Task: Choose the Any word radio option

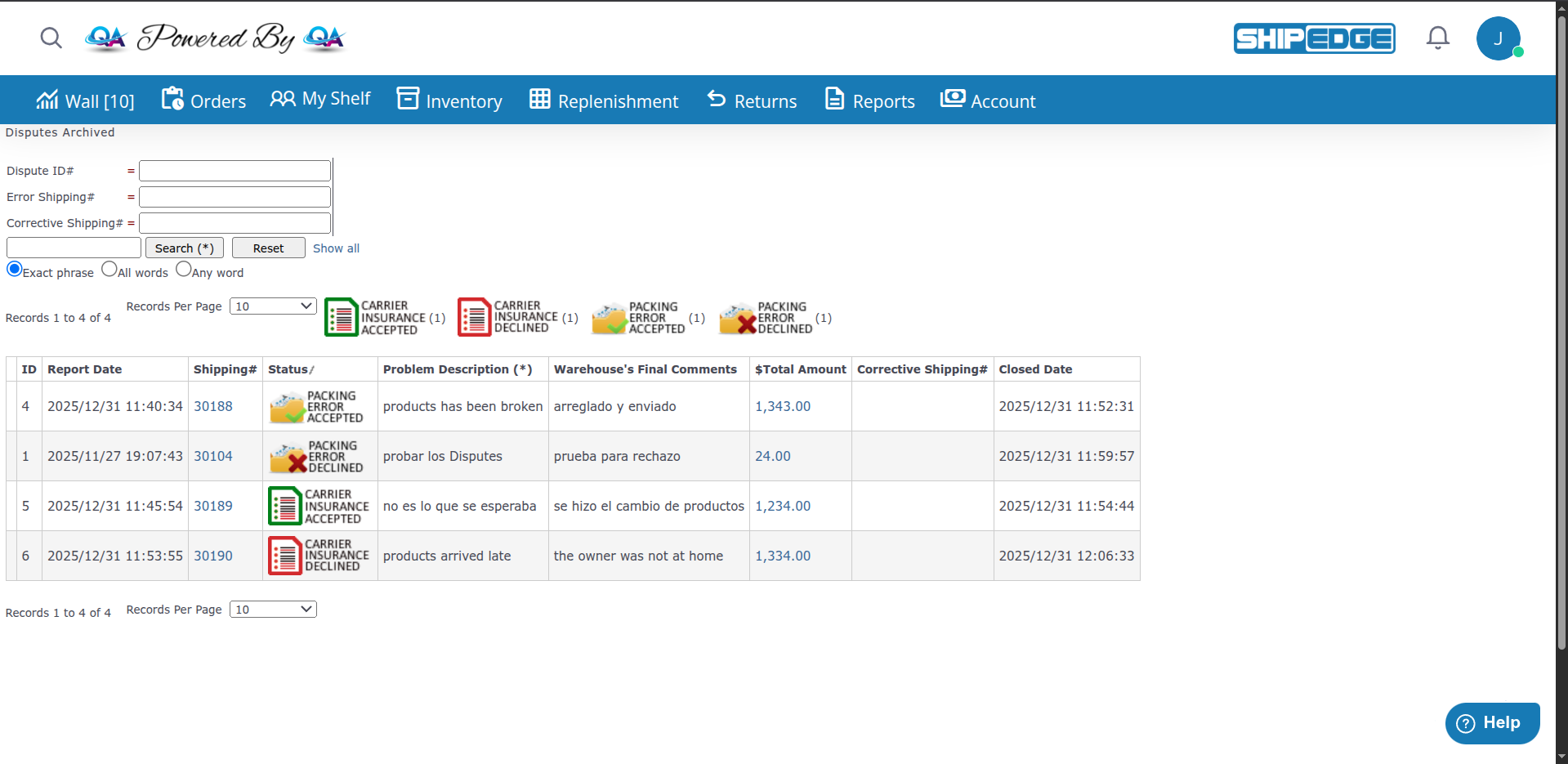Action: click(184, 269)
